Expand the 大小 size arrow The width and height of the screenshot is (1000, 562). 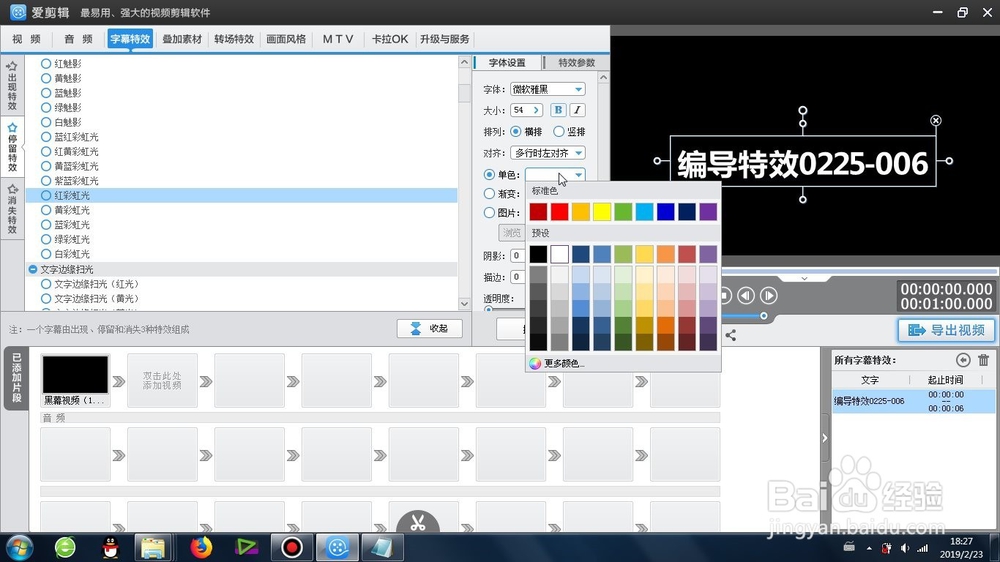536,110
